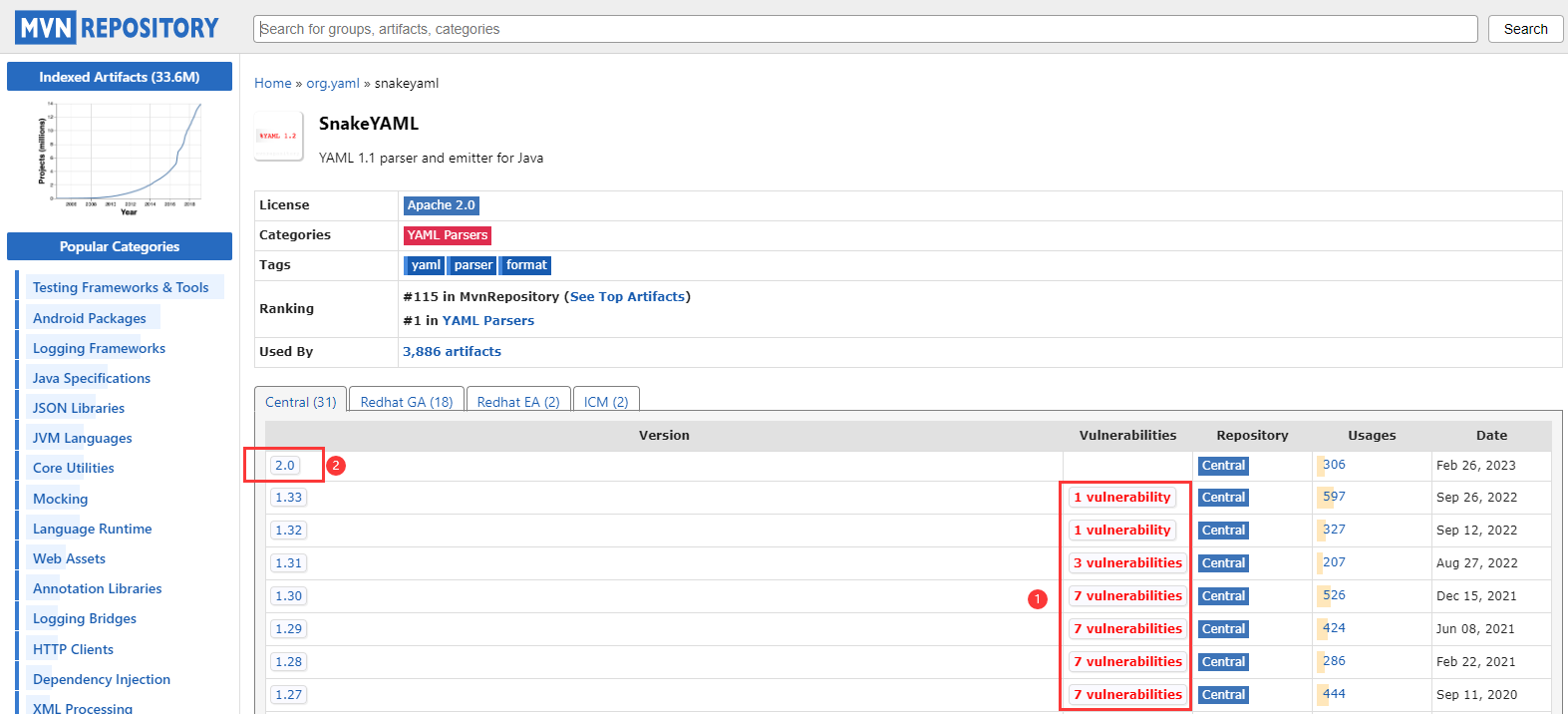
Task: Open version 2.0
Action: coord(285,466)
